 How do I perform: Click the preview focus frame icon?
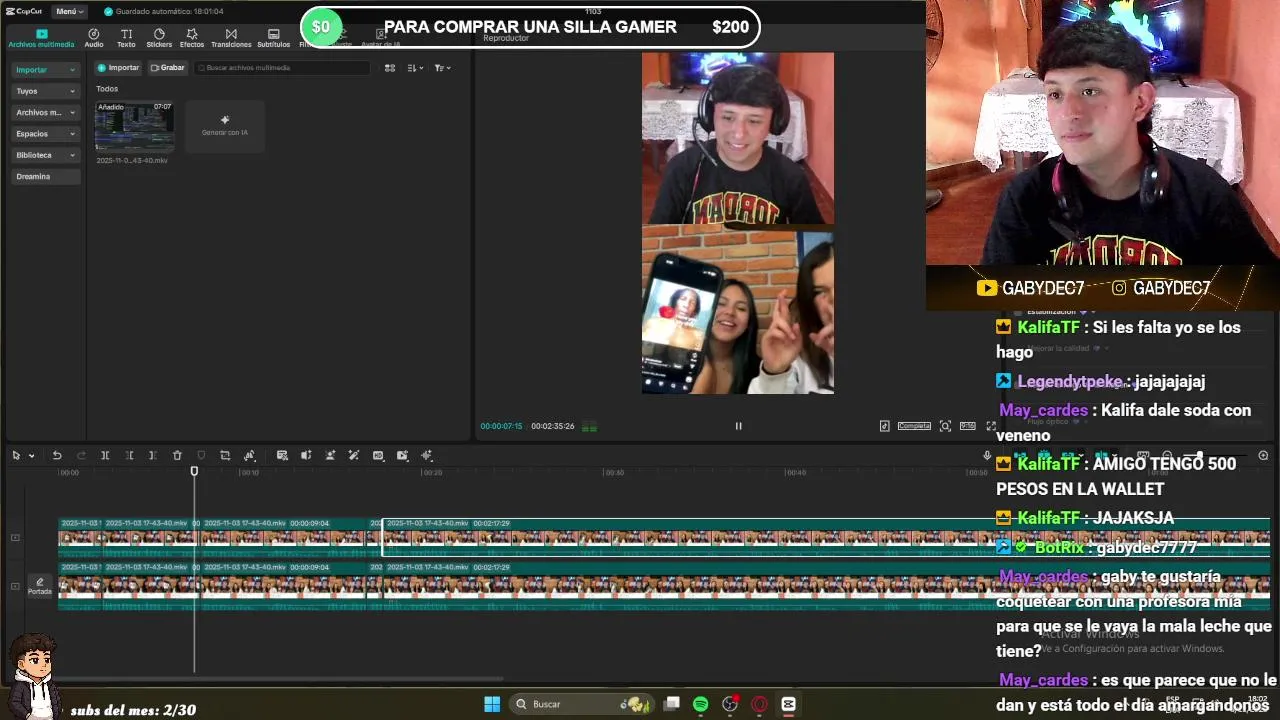point(945,426)
